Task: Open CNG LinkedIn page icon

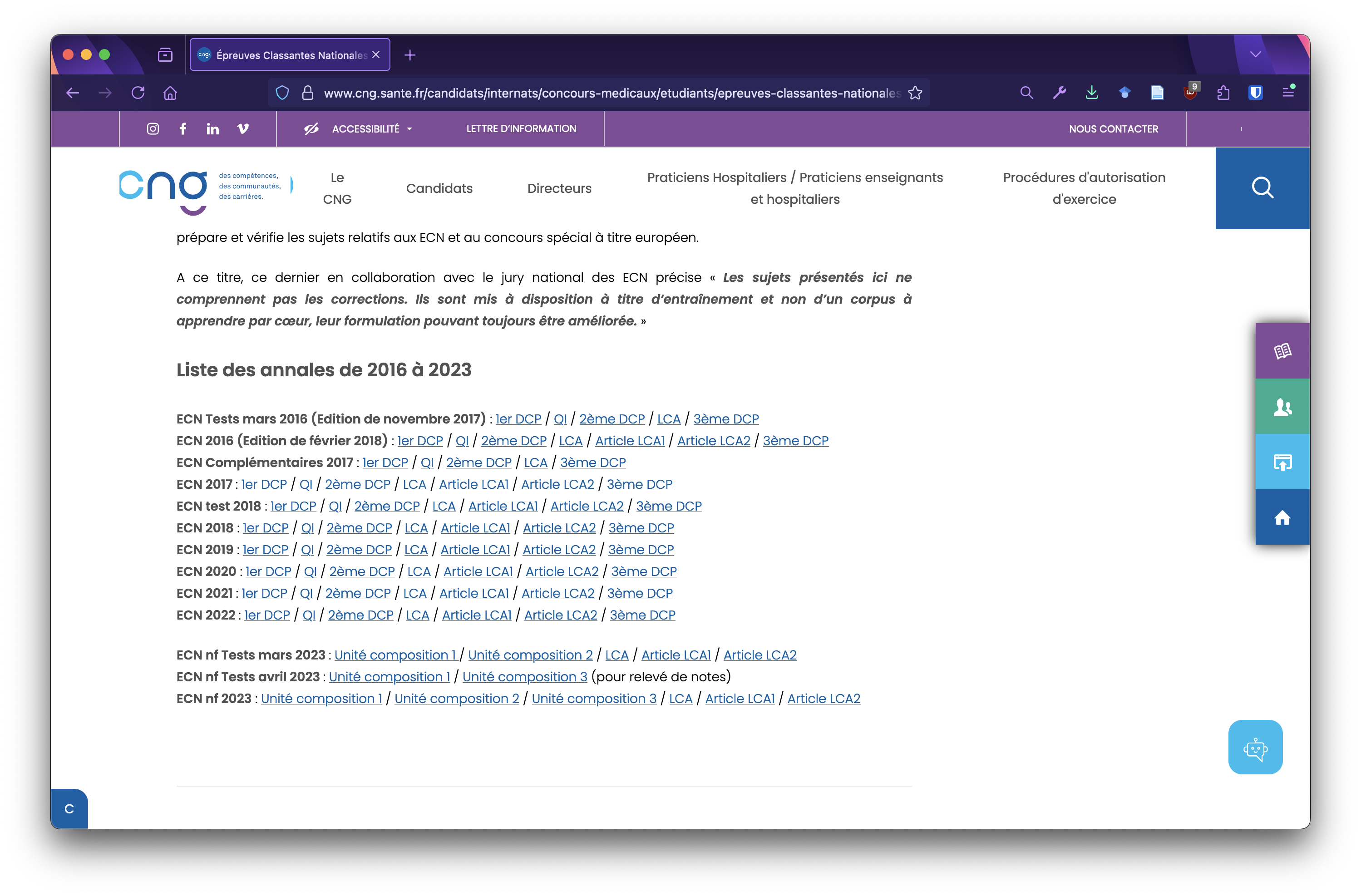Action: point(213,128)
